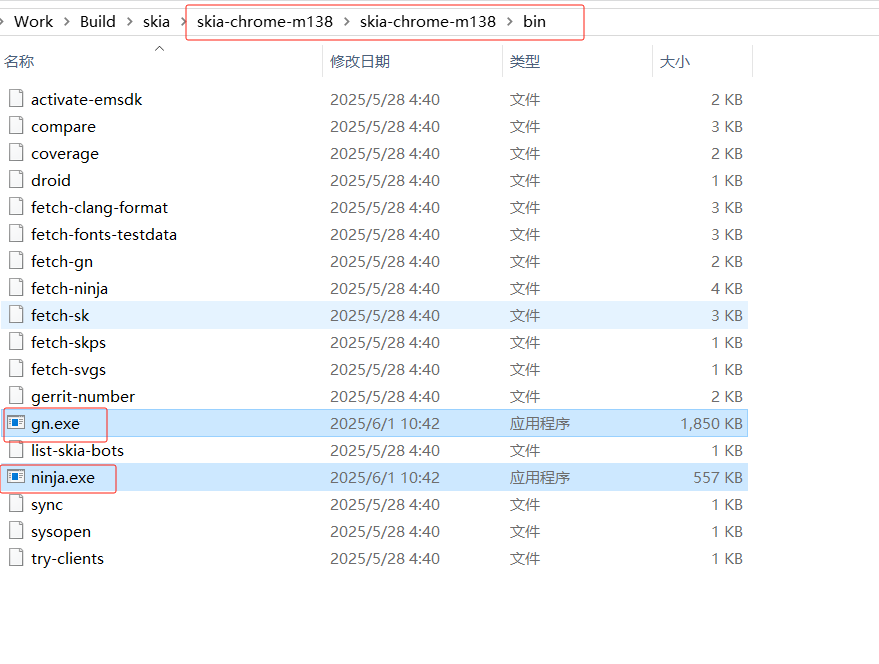Screen dimensions: 879x664
Task: Select the ninja.exe file name
Action: click(x=63, y=478)
